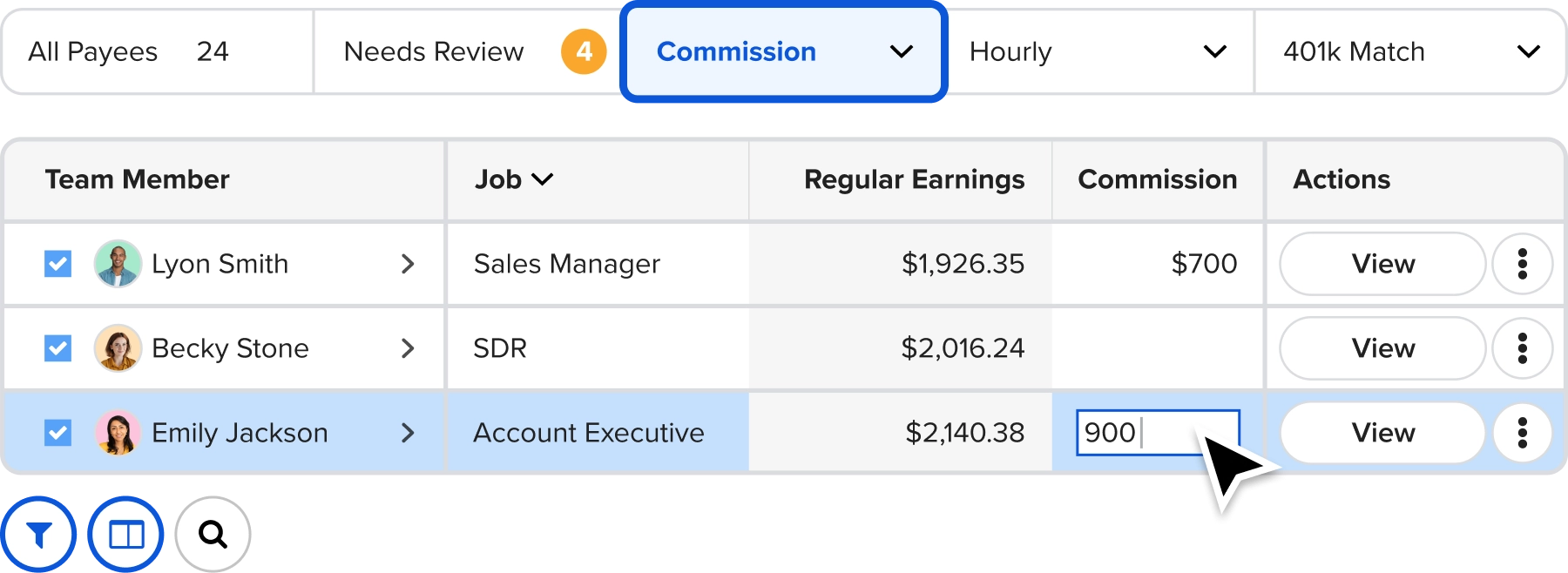Deselect the Emily Jackson checkbox
Screen dimensions: 1568x573
58,433
